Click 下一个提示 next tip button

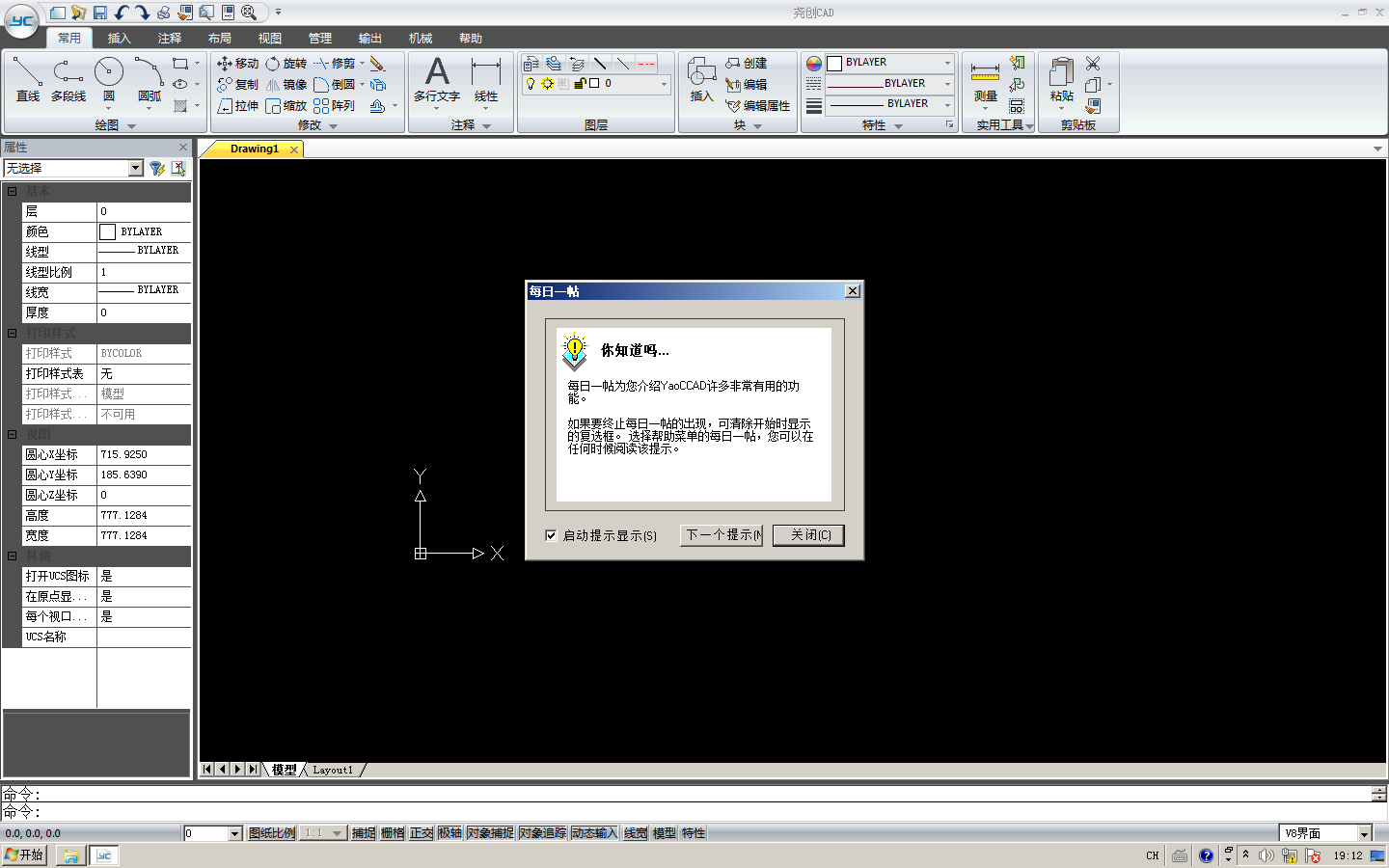tap(722, 535)
